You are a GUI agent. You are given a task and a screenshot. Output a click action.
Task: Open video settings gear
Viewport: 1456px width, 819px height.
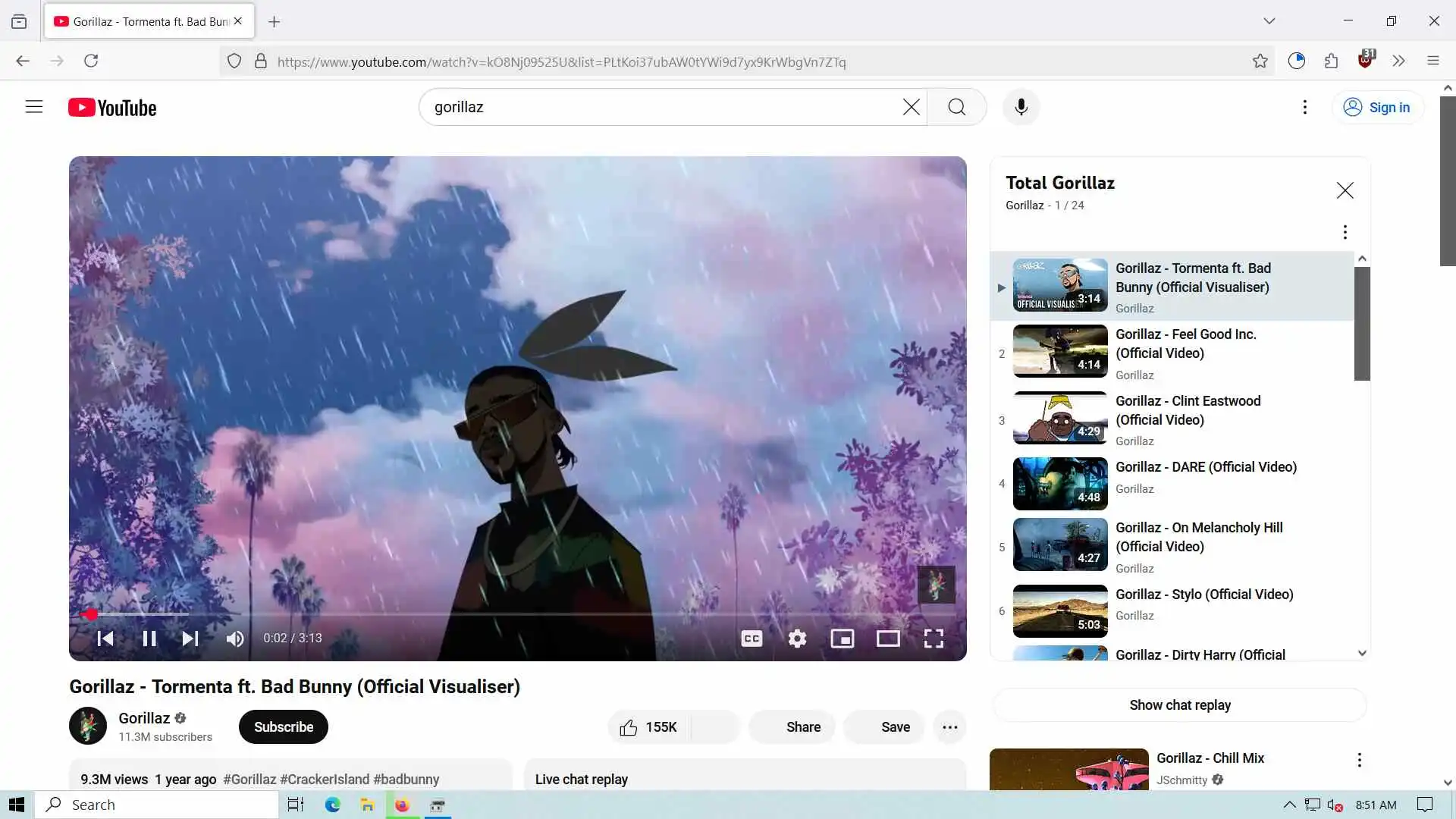click(797, 639)
